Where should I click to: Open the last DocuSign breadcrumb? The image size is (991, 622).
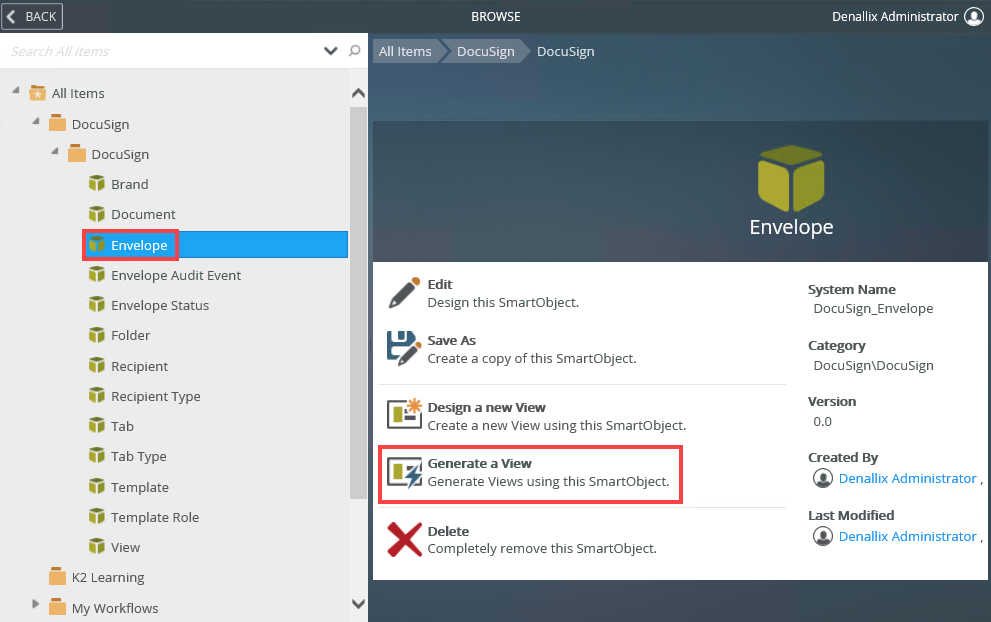click(566, 51)
